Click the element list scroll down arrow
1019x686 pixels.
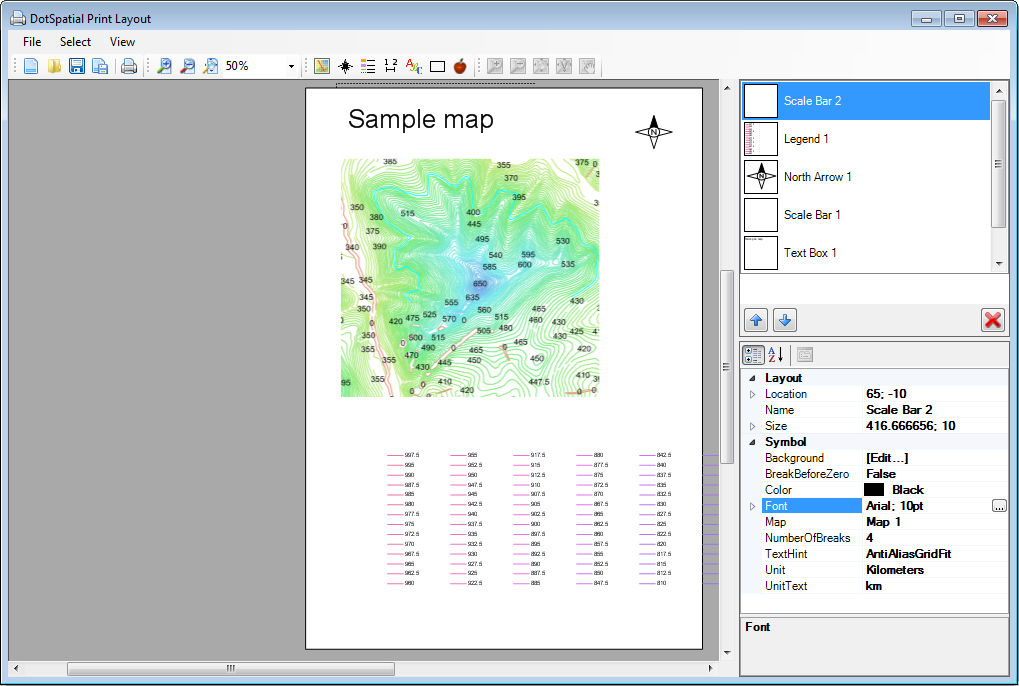(999, 264)
